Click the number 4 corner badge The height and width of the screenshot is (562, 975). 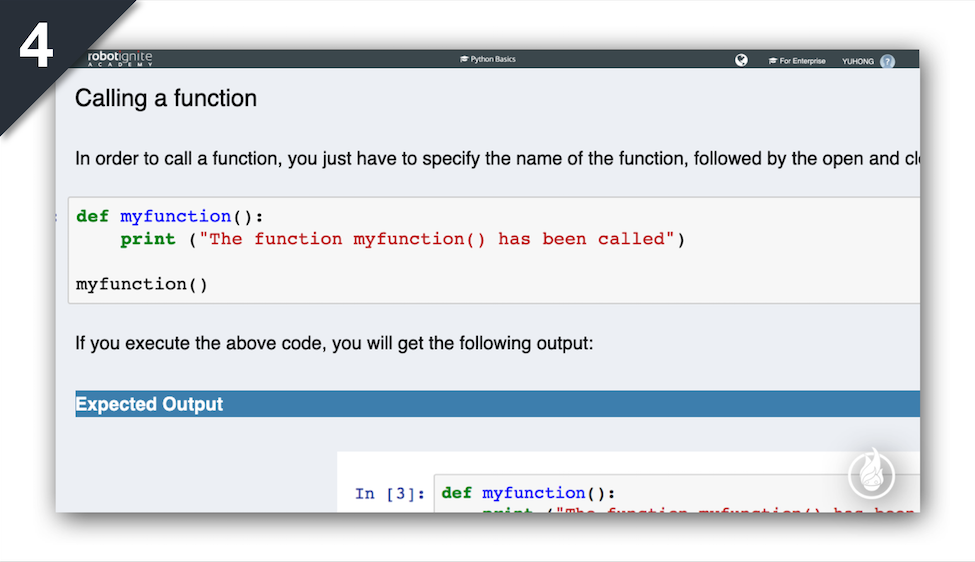pos(36,47)
